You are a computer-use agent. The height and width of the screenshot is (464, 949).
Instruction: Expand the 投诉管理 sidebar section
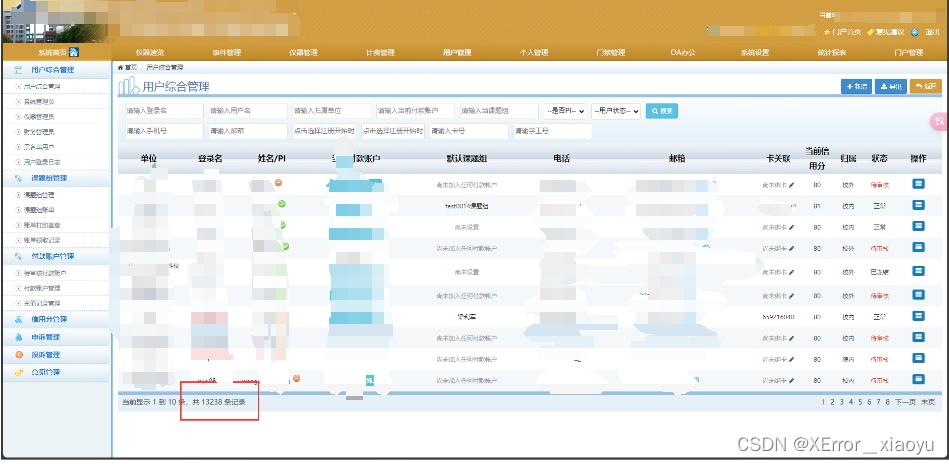(x=56, y=355)
